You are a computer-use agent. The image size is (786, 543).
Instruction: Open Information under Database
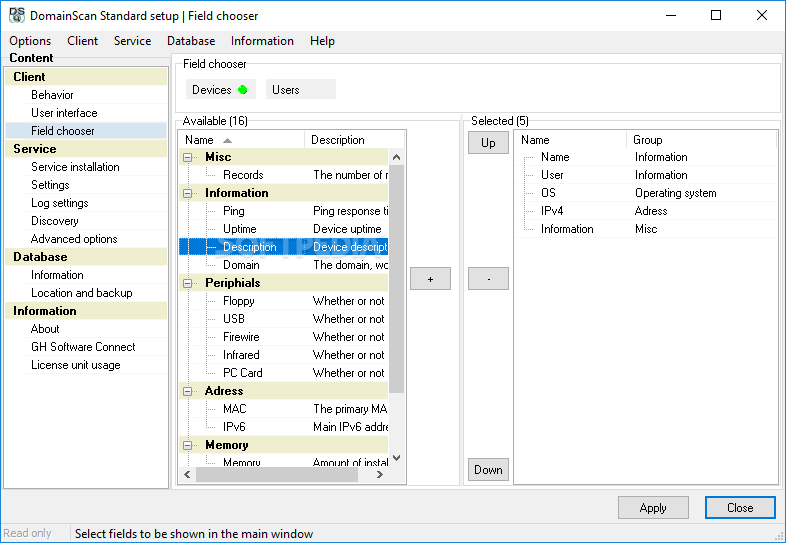pos(57,275)
